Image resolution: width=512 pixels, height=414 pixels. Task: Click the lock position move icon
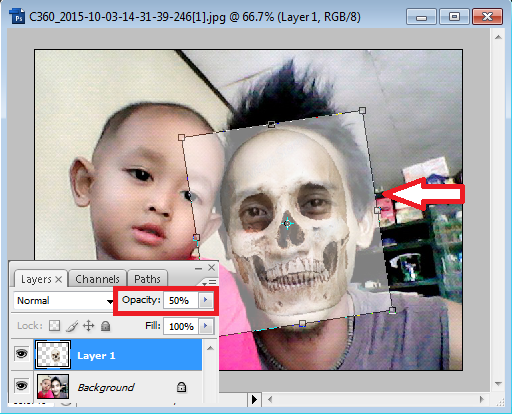point(88,326)
